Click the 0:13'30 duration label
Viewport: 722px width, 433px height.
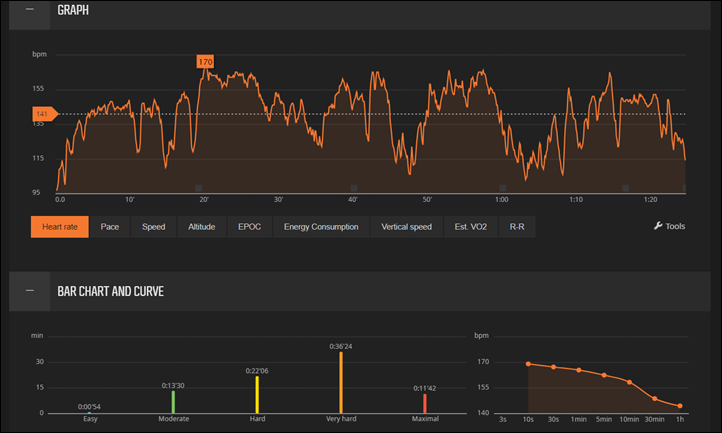pyautogui.click(x=173, y=386)
